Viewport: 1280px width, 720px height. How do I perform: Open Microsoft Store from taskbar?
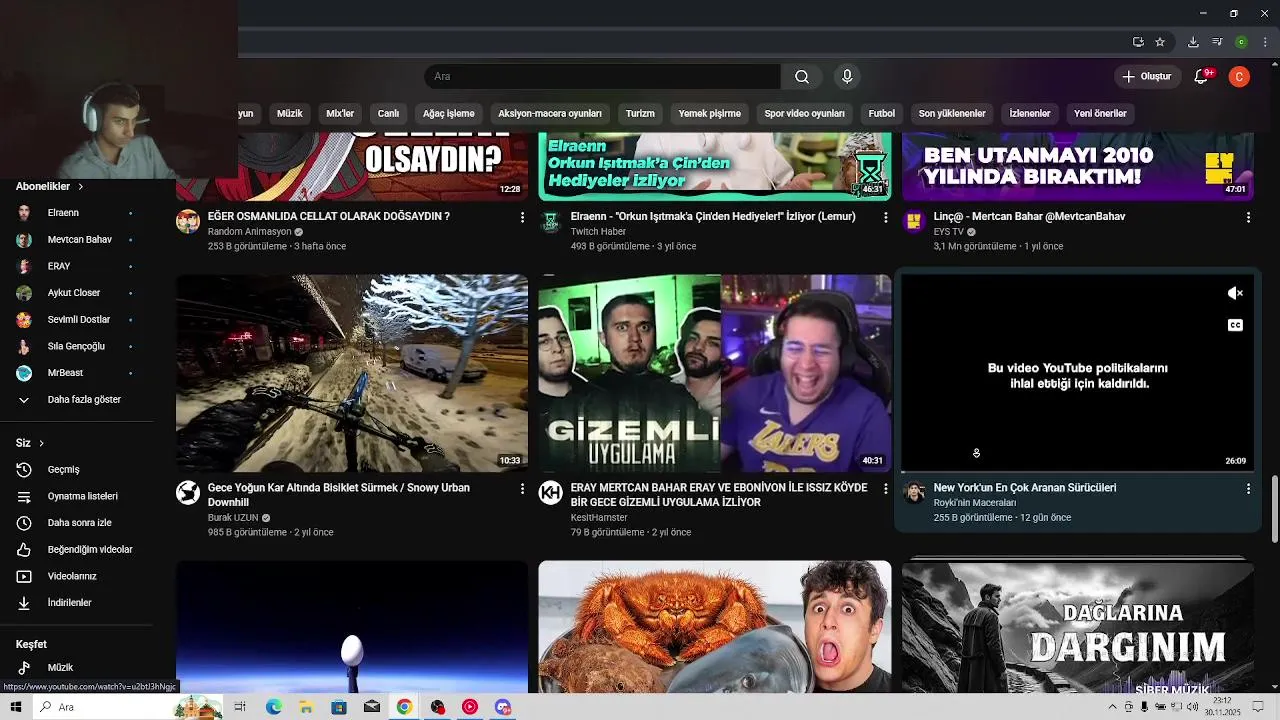tap(339, 707)
